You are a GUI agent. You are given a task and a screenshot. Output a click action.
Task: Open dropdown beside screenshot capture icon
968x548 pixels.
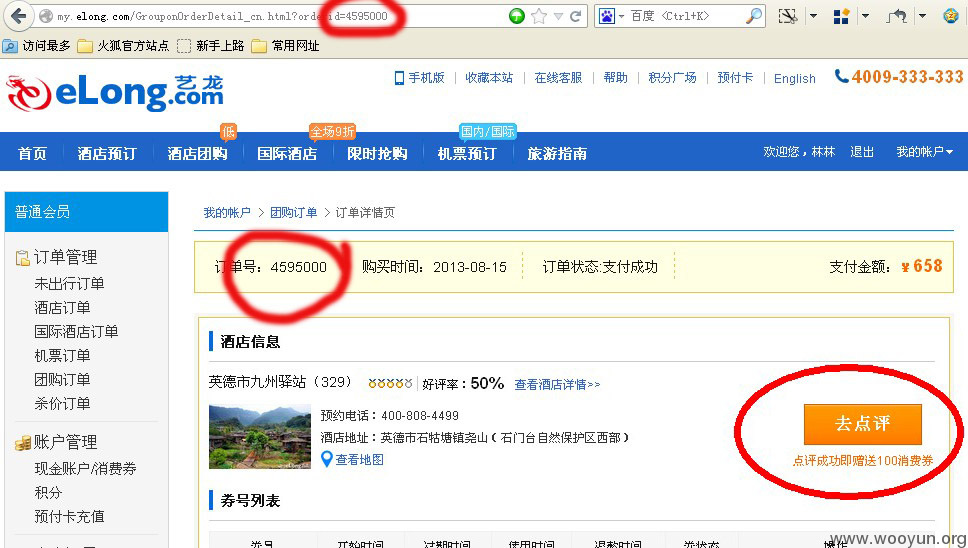(813, 16)
